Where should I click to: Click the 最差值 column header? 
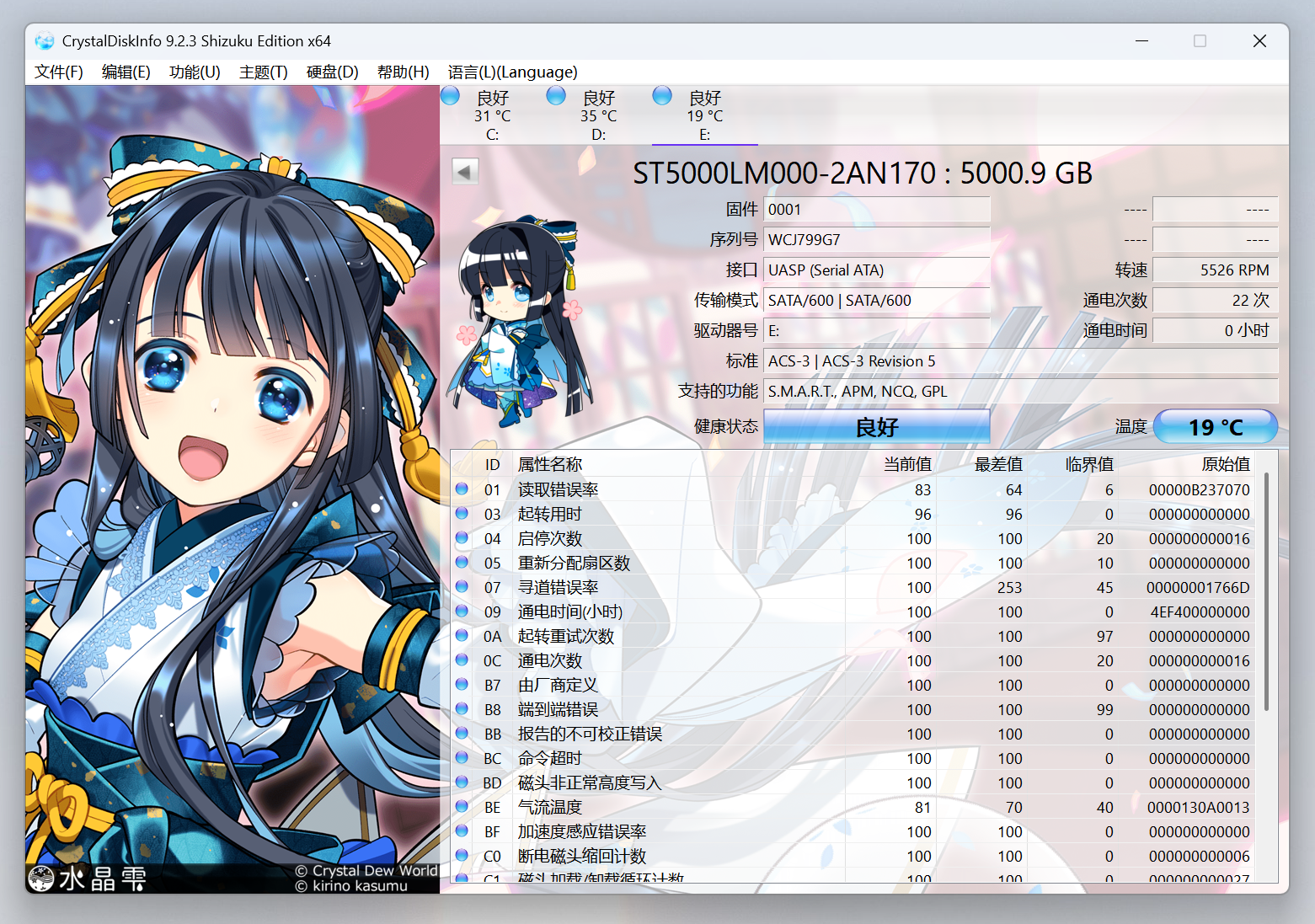(x=998, y=464)
